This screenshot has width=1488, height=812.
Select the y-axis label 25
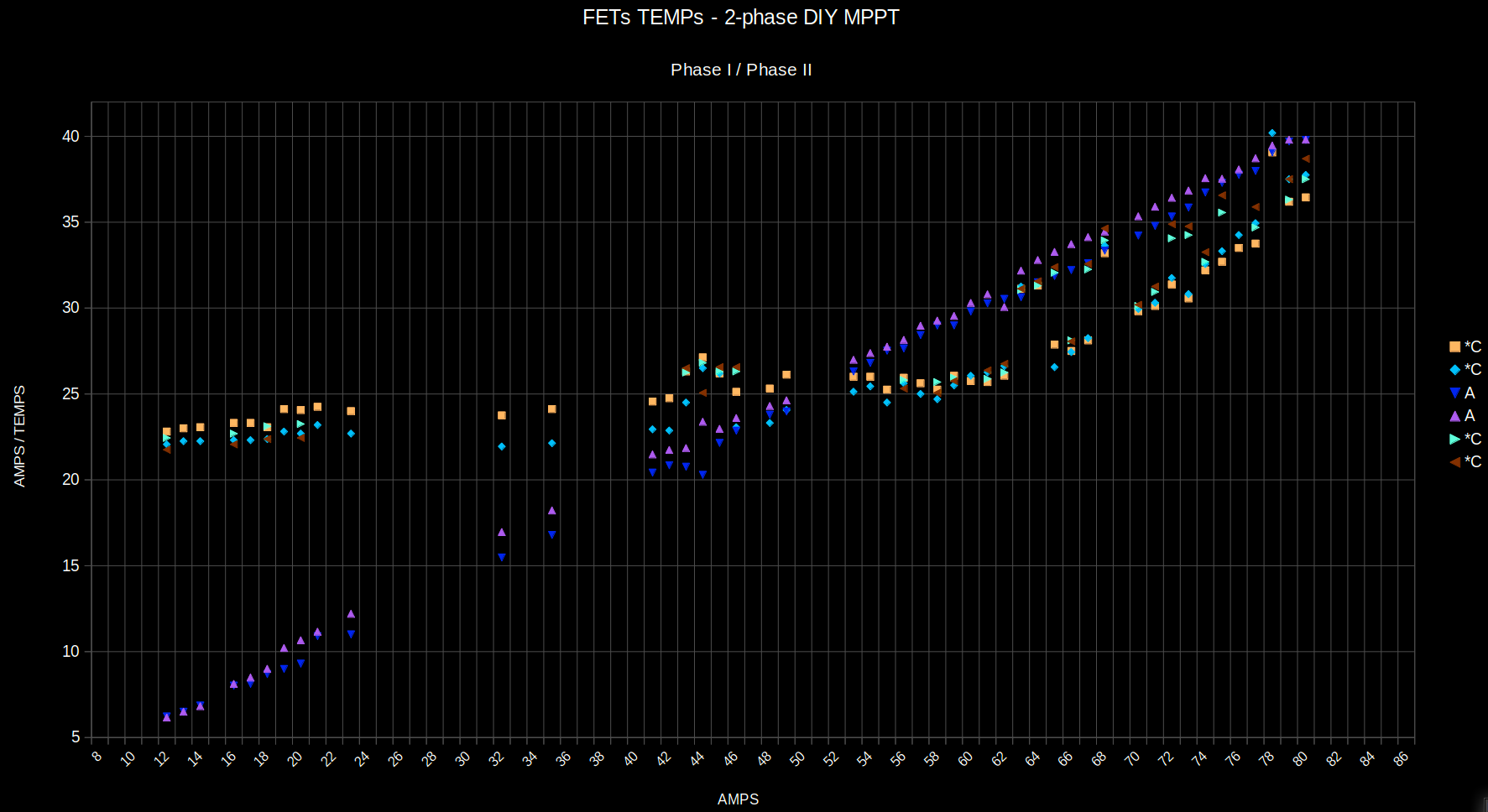(70, 394)
